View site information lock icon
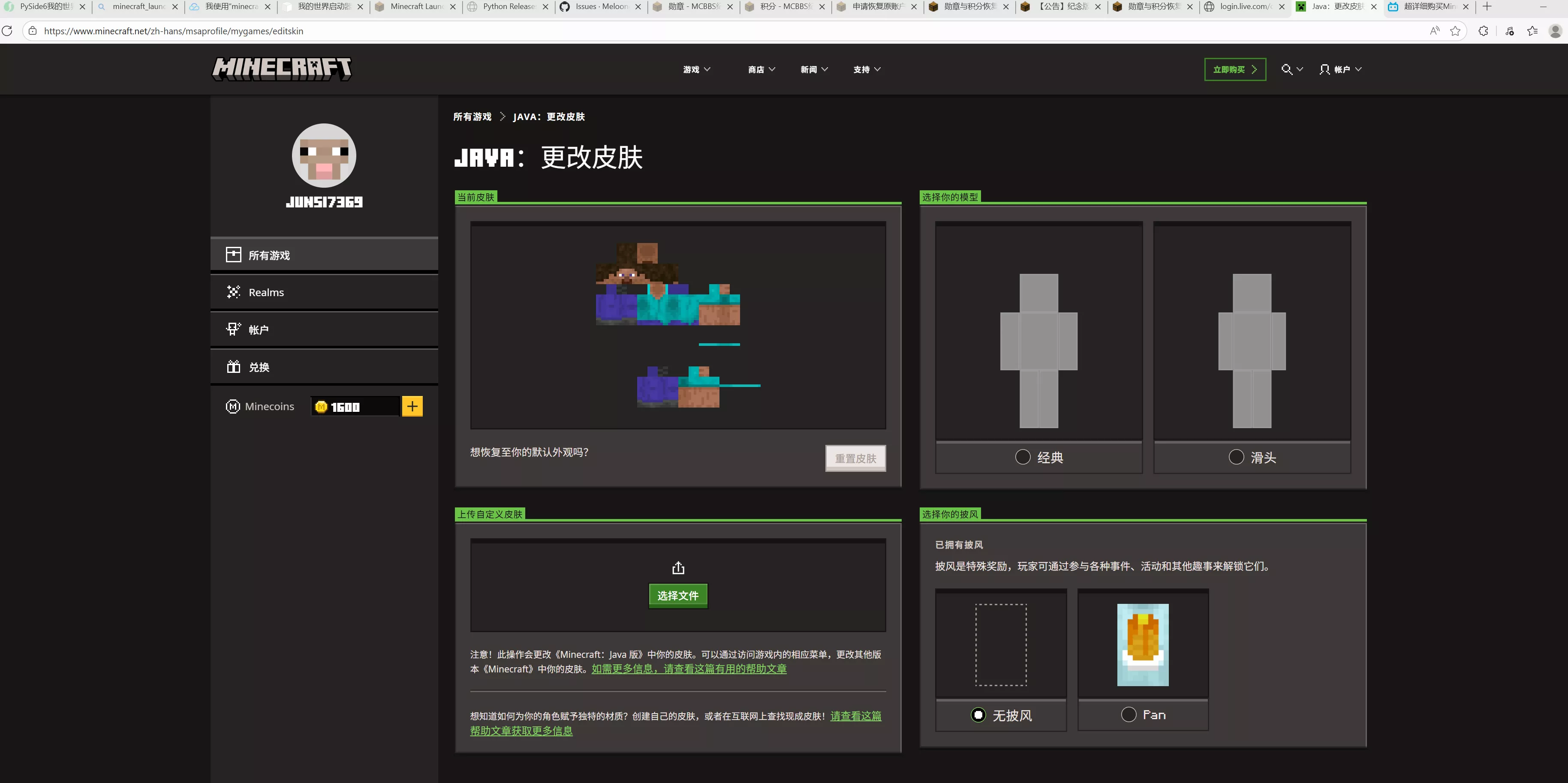The image size is (1568, 783). 33,30
